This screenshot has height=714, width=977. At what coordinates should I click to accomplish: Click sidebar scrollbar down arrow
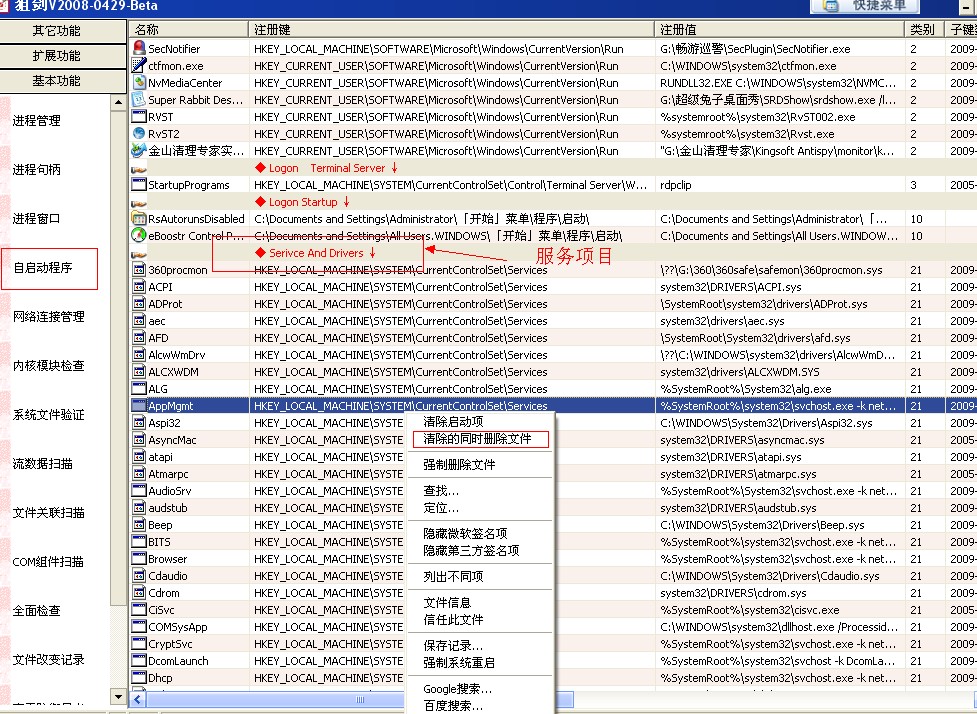tap(119, 696)
